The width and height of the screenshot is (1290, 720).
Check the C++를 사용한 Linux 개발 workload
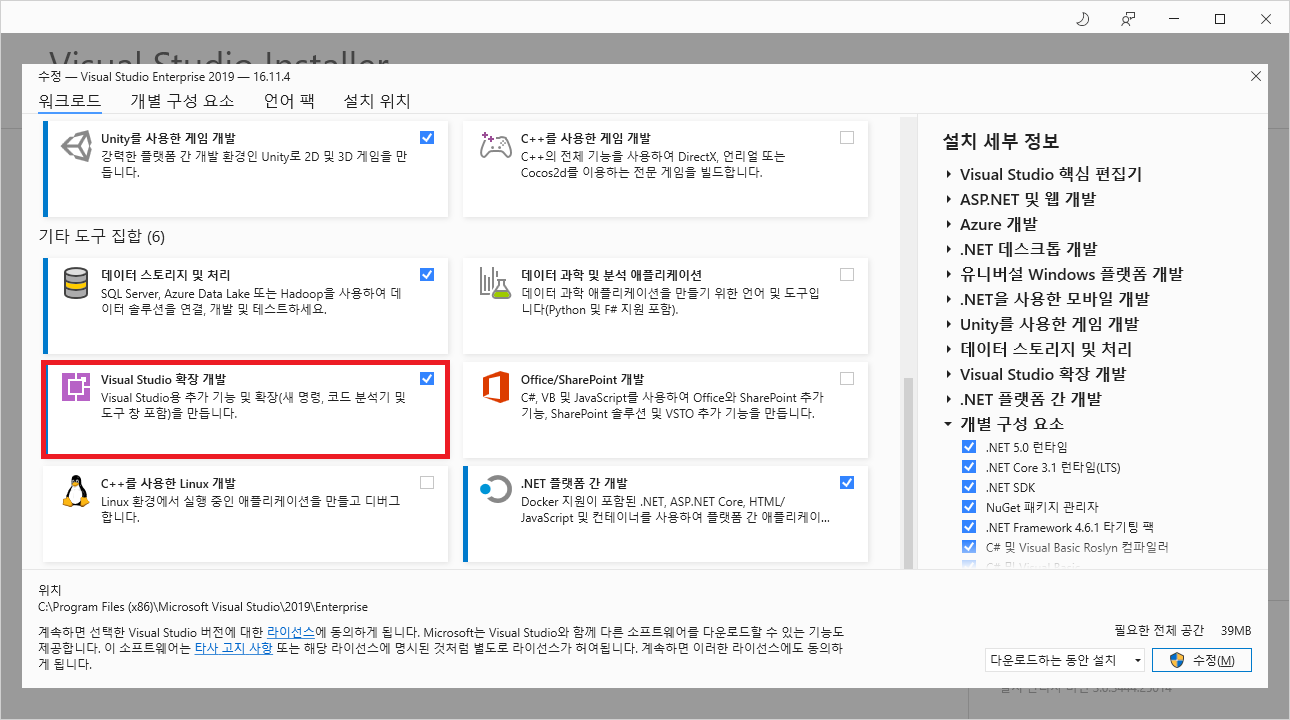(427, 482)
